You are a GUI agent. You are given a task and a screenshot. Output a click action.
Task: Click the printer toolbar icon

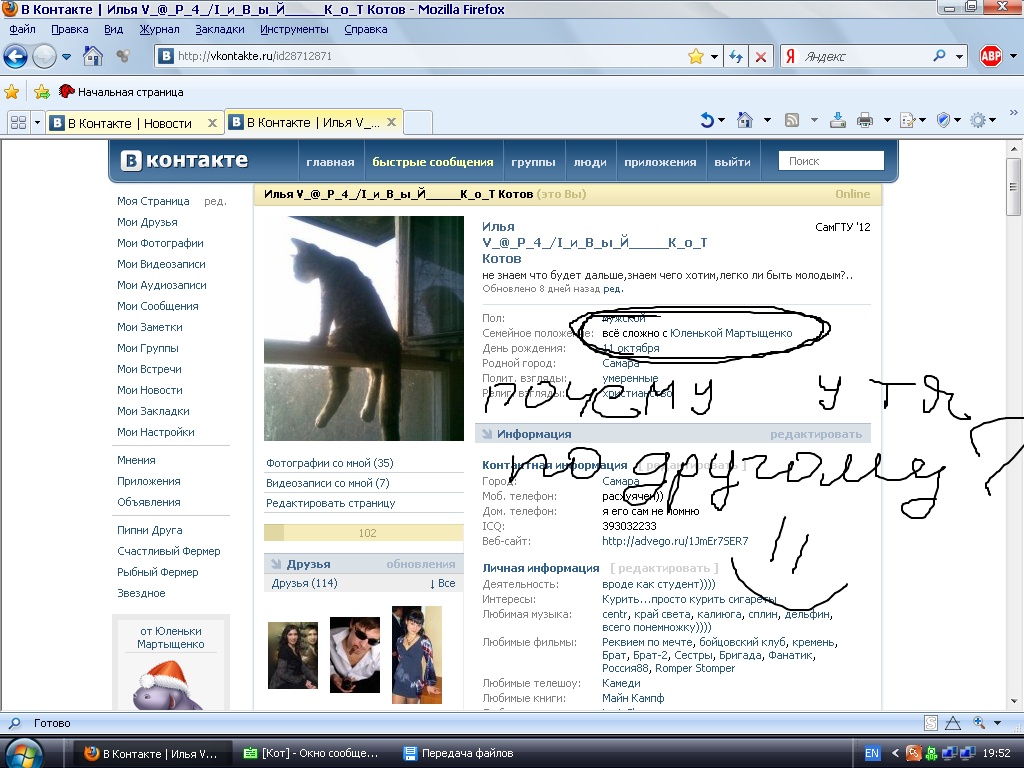point(865,120)
